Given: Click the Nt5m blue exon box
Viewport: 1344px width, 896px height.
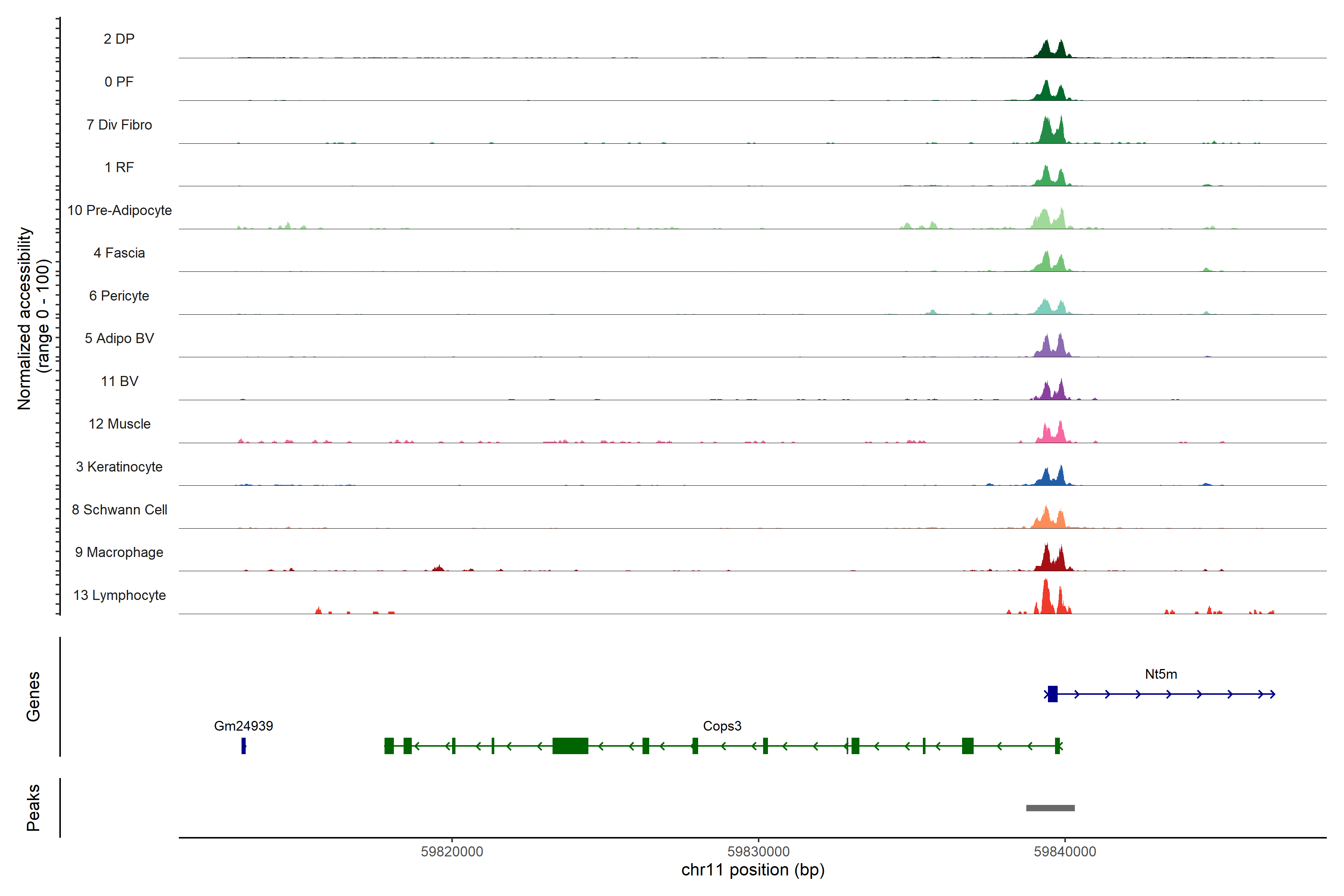Looking at the screenshot, I should (x=1052, y=694).
